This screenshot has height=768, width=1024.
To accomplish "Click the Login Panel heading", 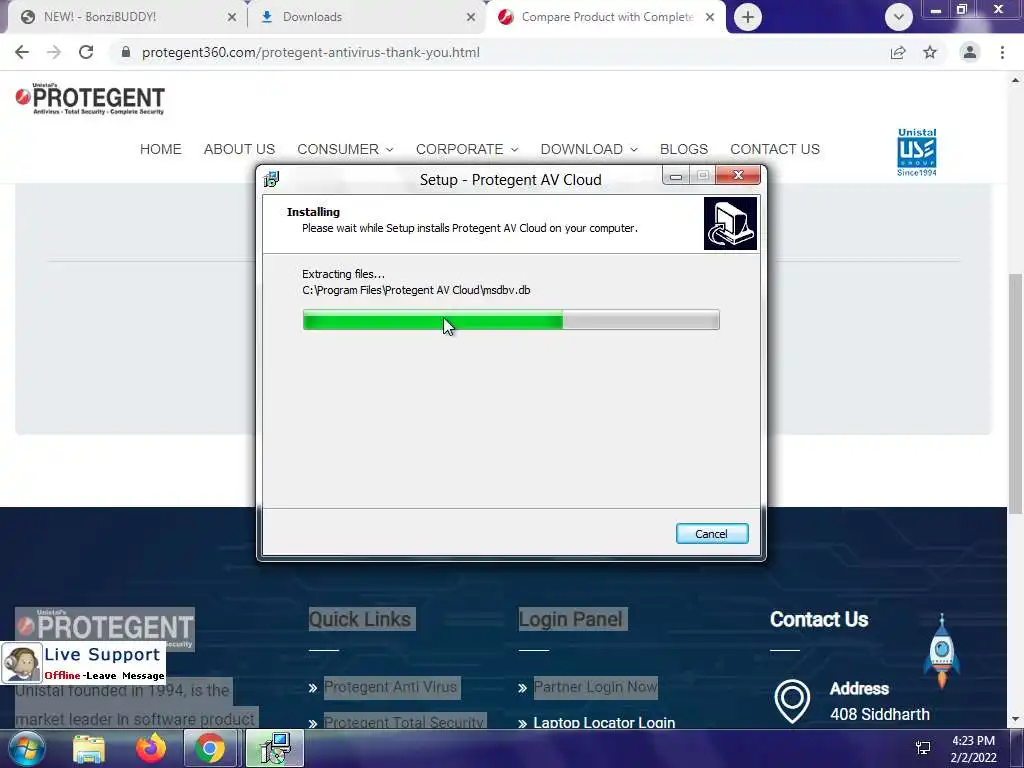I will coord(570,619).
